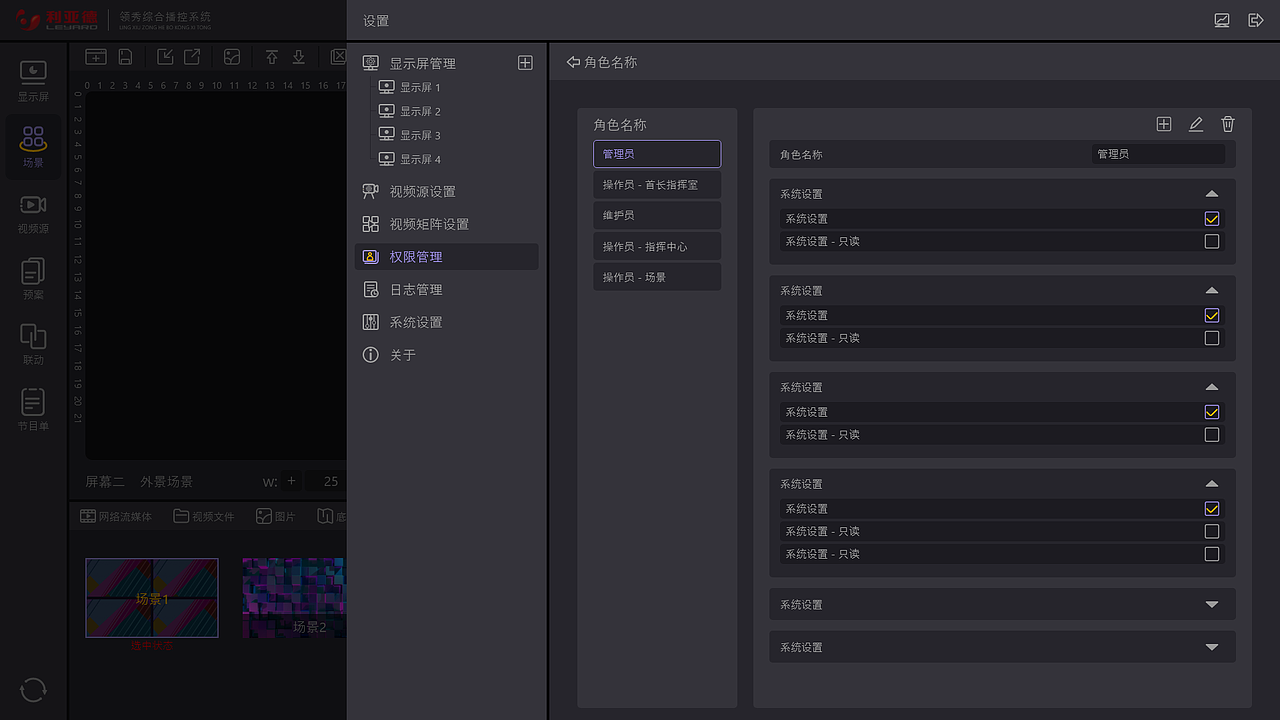Image resolution: width=1280 pixels, height=720 pixels.
Task: Expand the second-to-last 系统设置 section
Action: point(1211,604)
